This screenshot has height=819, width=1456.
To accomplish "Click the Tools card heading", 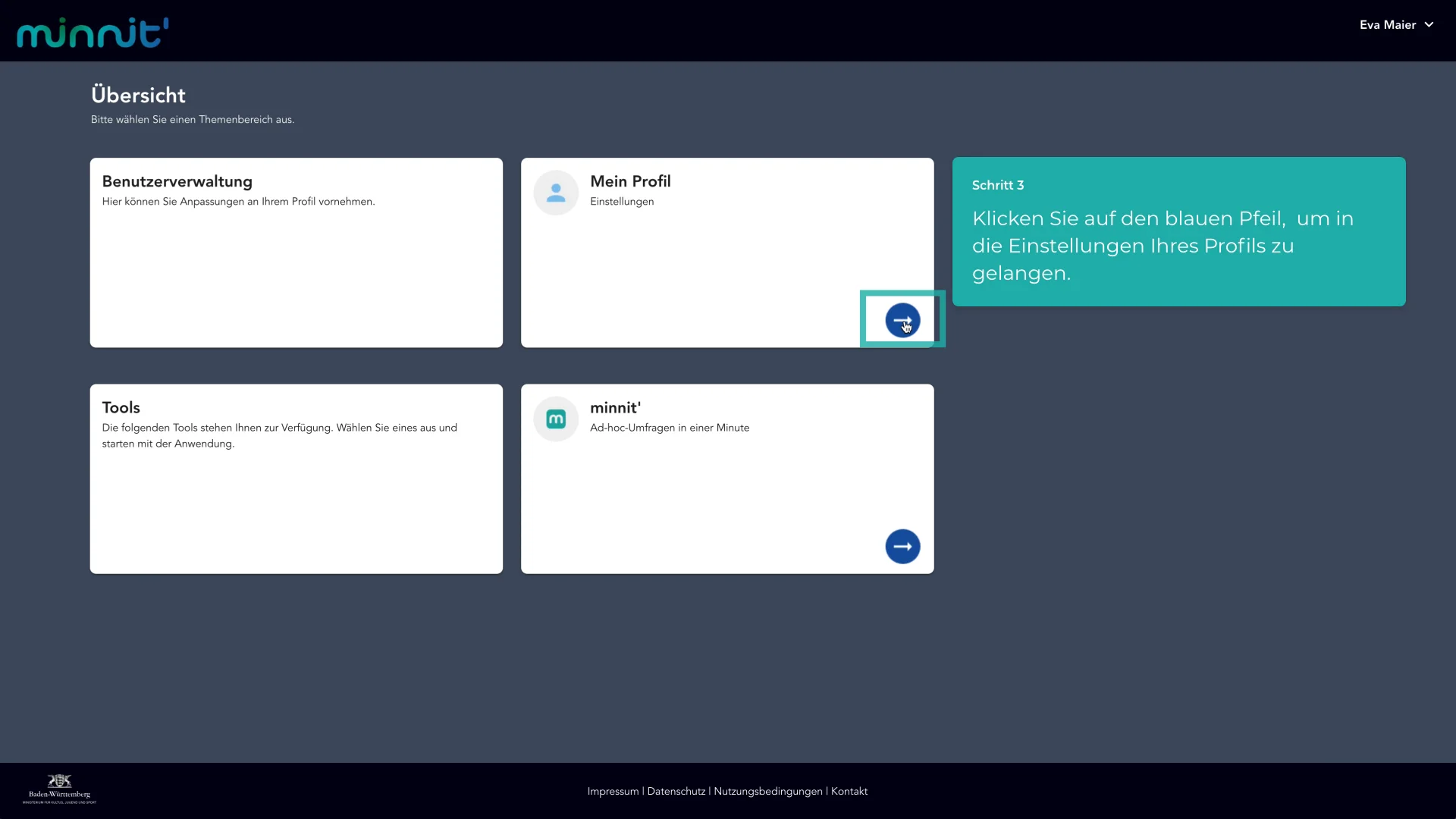I will coord(121,407).
